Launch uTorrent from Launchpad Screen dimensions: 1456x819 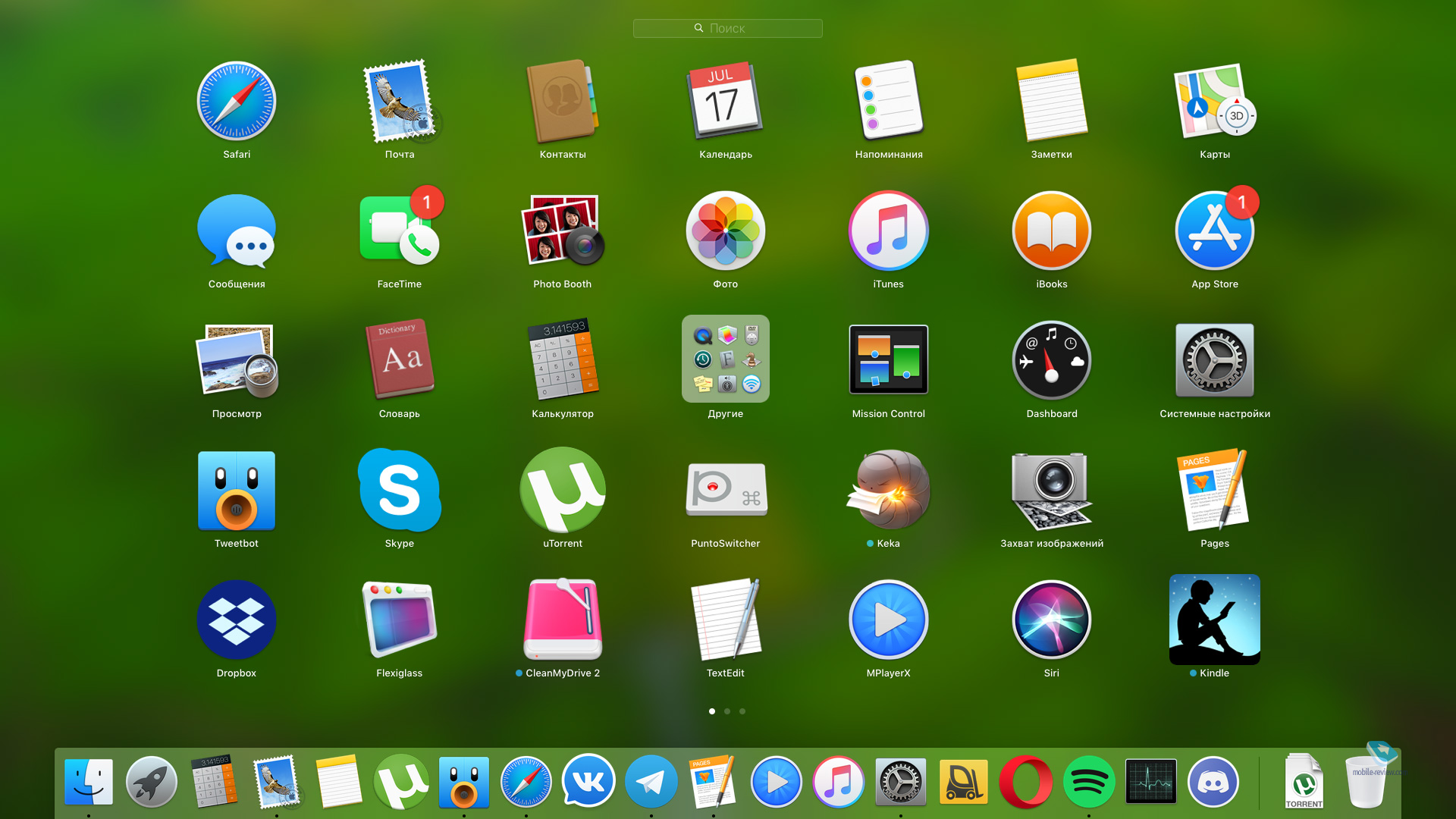click(x=563, y=490)
